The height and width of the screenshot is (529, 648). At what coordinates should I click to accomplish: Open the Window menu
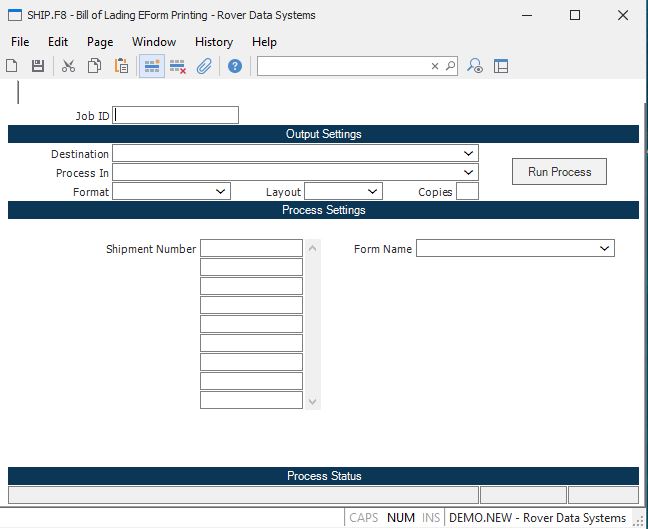pyautogui.click(x=153, y=42)
